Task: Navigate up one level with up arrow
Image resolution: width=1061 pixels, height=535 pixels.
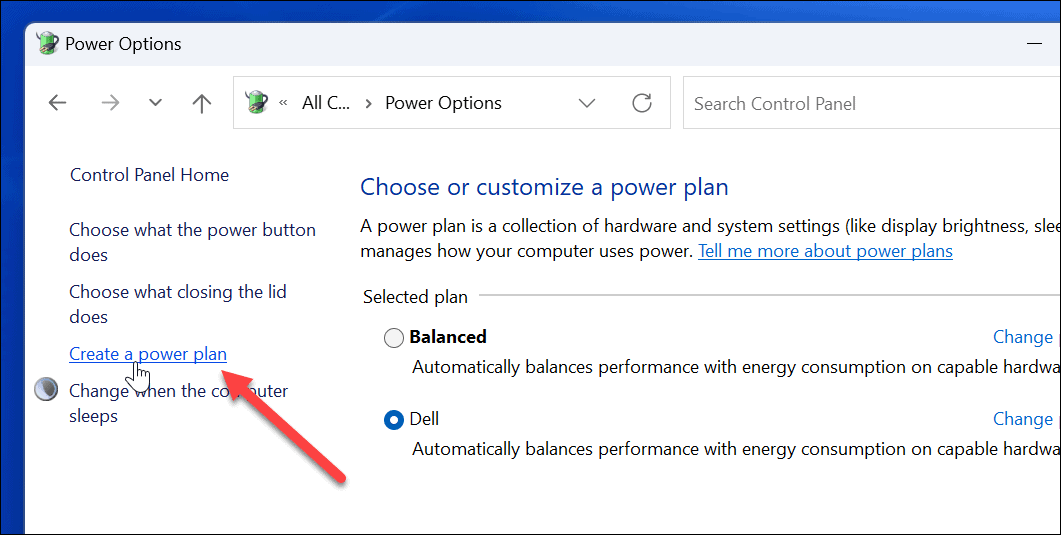Action: click(x=202, y=103)
